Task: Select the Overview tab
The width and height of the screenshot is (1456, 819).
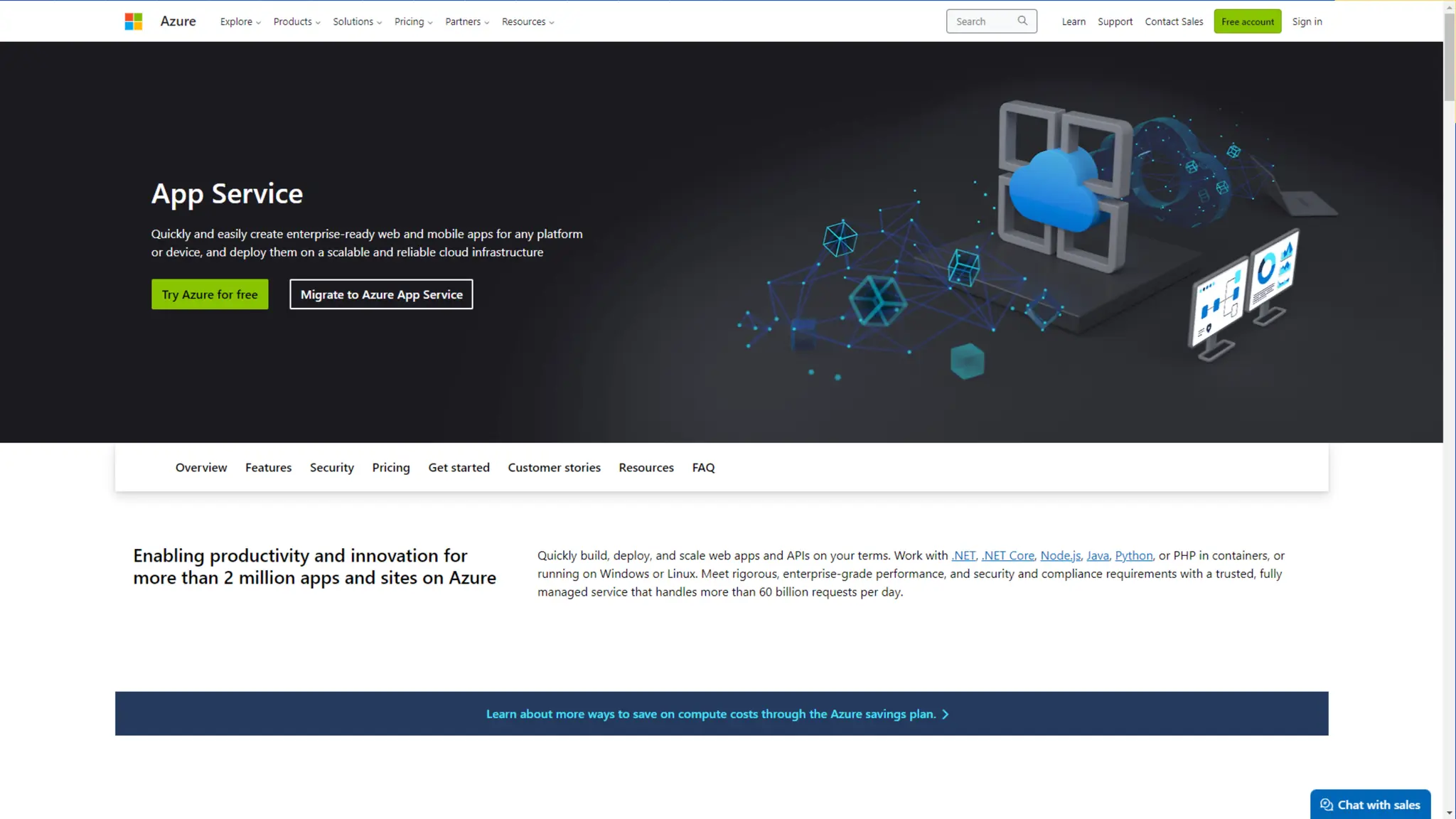Action: (x=201, y=468)
